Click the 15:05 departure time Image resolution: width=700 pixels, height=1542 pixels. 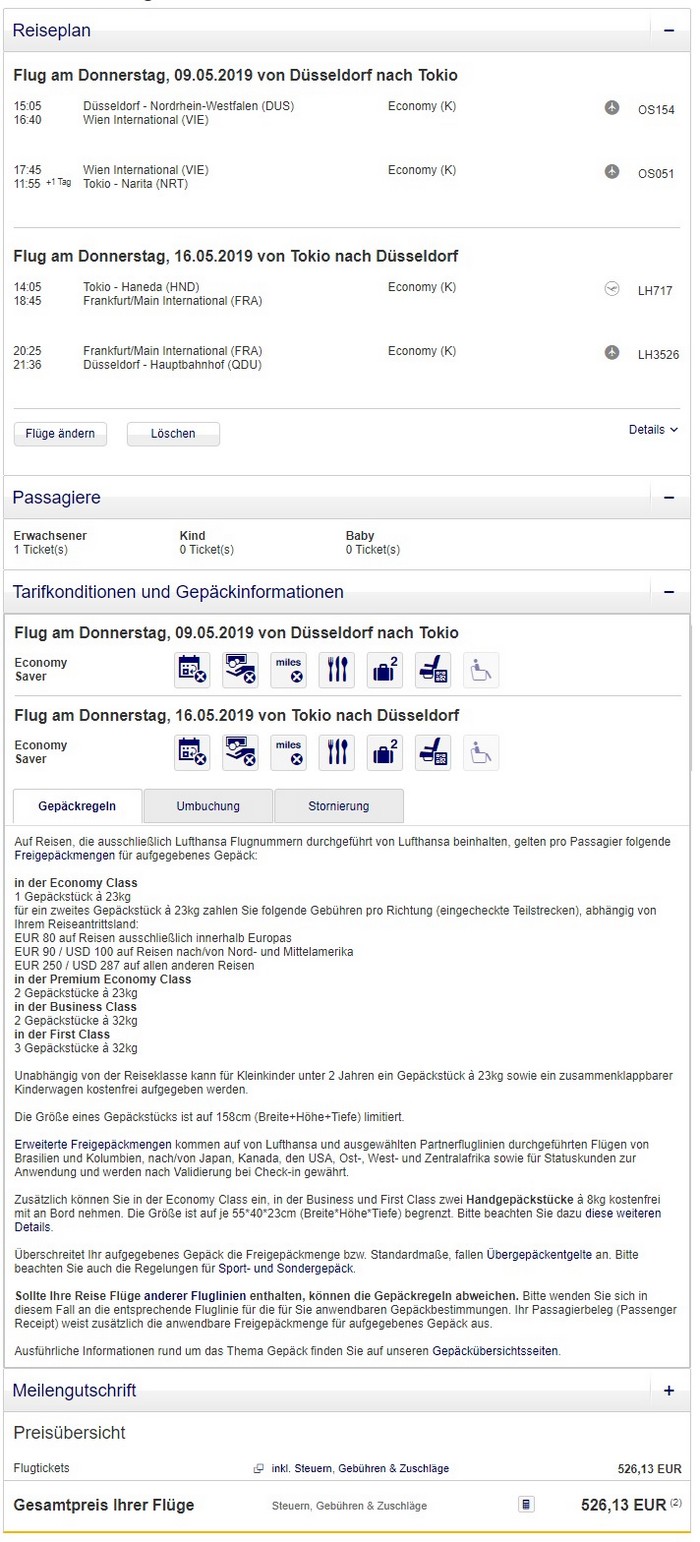[28, 106]
